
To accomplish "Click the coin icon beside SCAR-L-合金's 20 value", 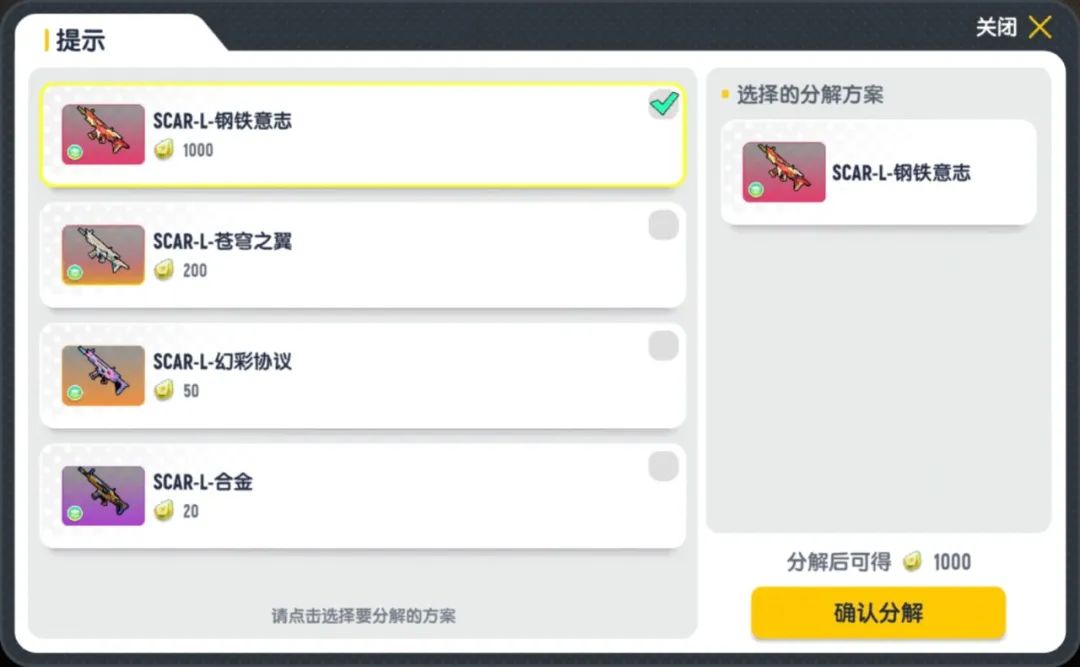I will (165, 512).
